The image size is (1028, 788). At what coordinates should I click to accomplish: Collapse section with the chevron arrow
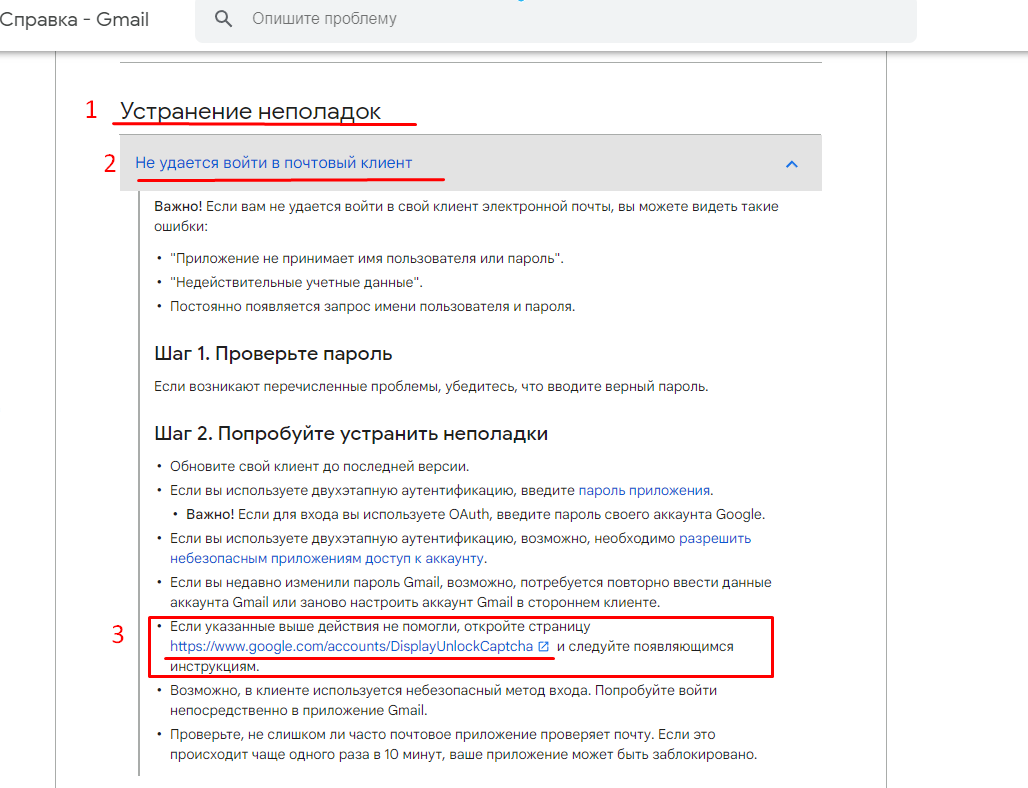pos(791,164)
